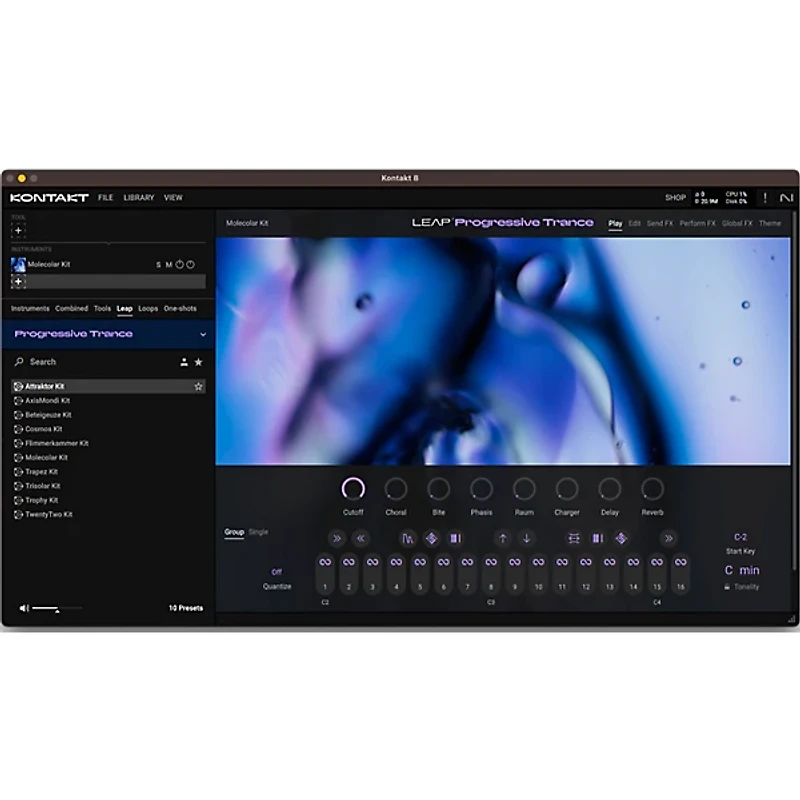Click the shift-right double-arrow sequencer icon

click(x=336, y=539)
